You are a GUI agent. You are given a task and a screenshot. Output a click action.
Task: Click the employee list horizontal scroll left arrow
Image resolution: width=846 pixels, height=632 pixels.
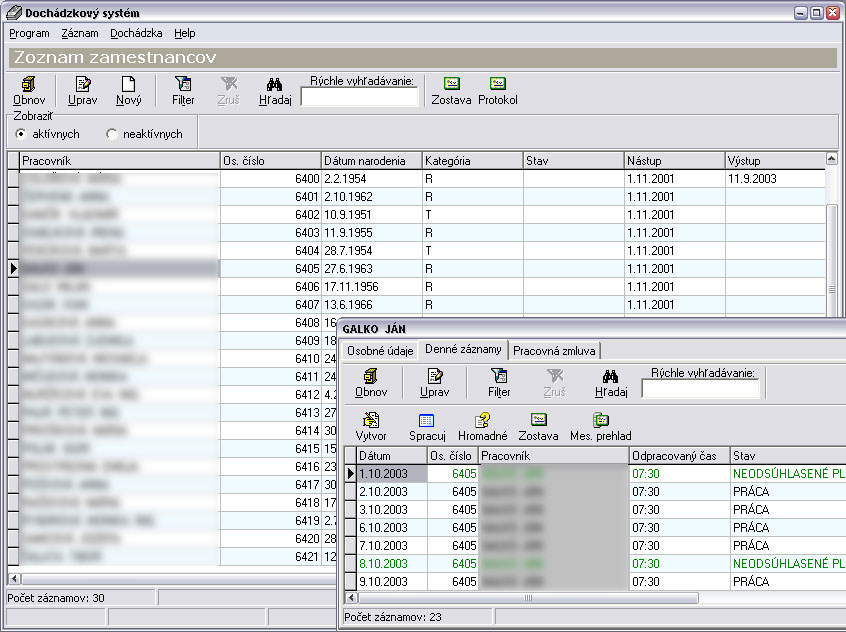pyautogui.click(x=15, y=579)
